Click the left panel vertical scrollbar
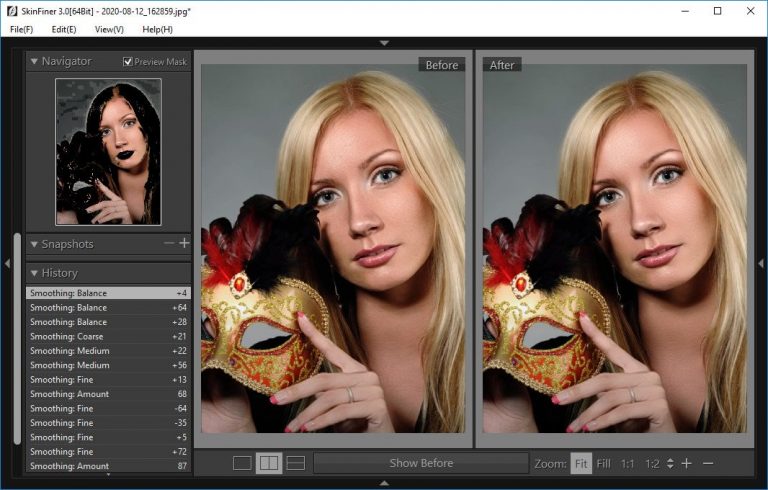 point(18,338)
